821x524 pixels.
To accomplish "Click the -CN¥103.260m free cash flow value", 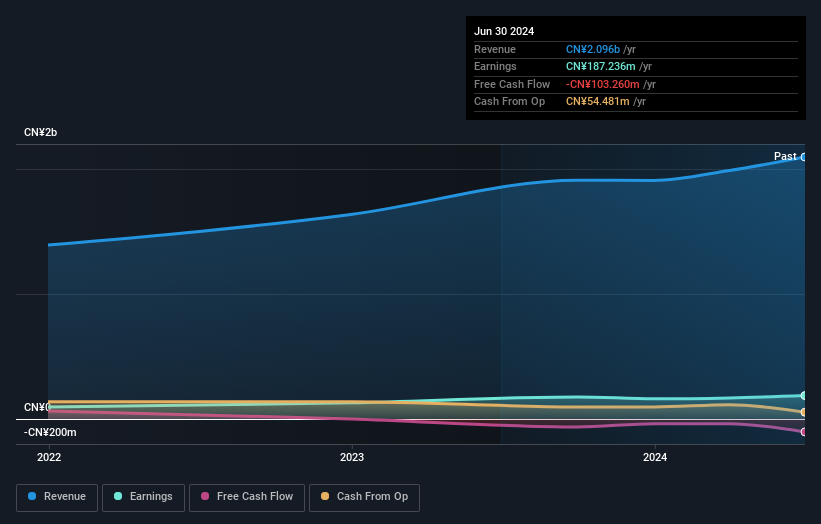I will click(603, 84).
